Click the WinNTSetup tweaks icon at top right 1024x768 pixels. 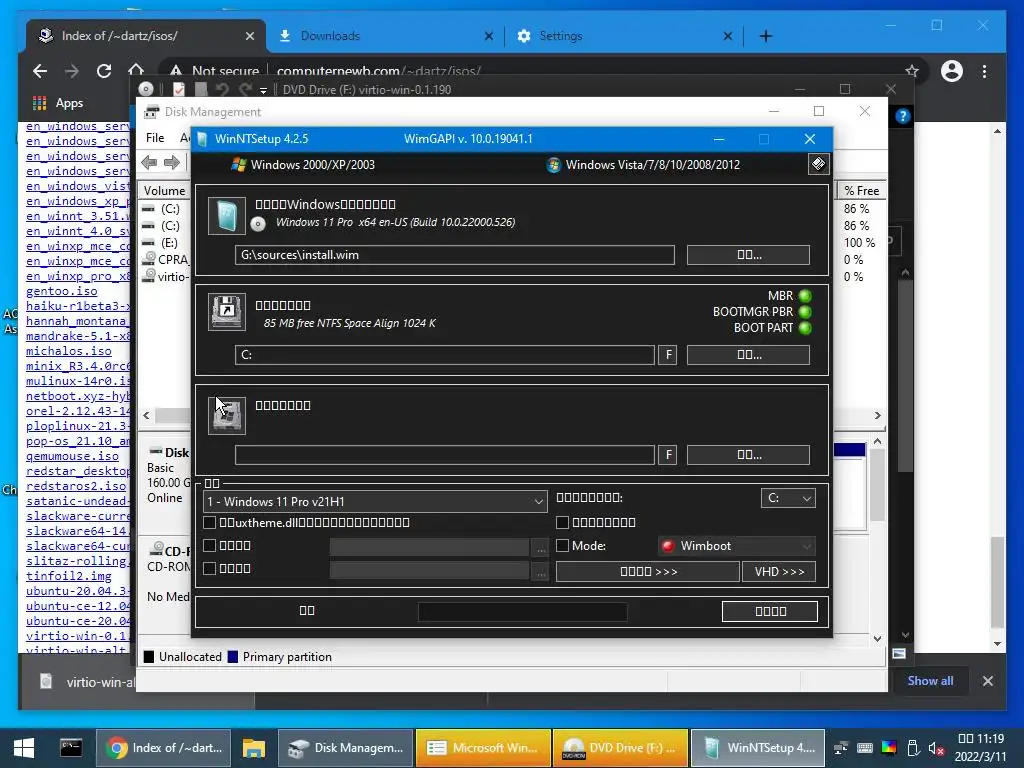(x=818, y=164)
